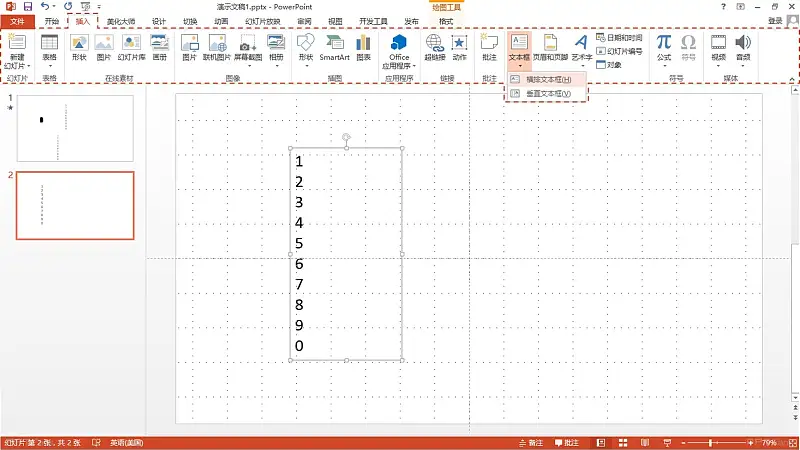Switch to slide sorter view in status bar
800x450 pixels.
(623, 442)
